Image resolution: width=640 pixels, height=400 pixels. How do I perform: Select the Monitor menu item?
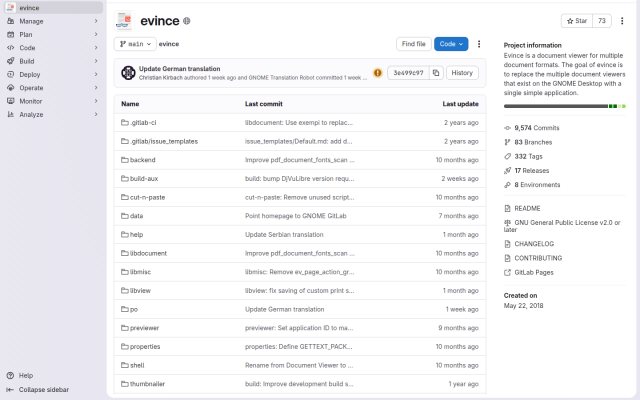53,101
